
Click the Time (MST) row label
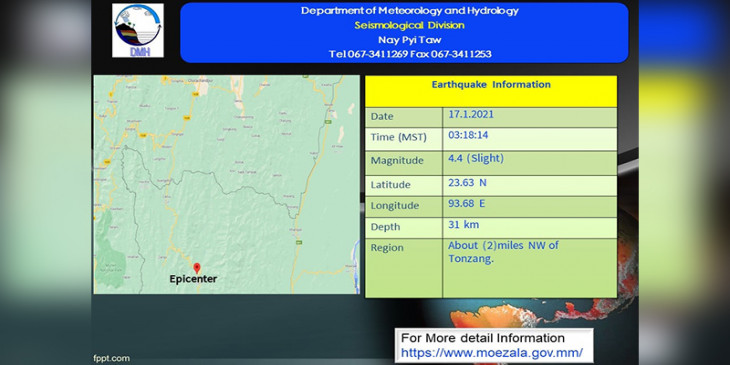click(399, 137)
